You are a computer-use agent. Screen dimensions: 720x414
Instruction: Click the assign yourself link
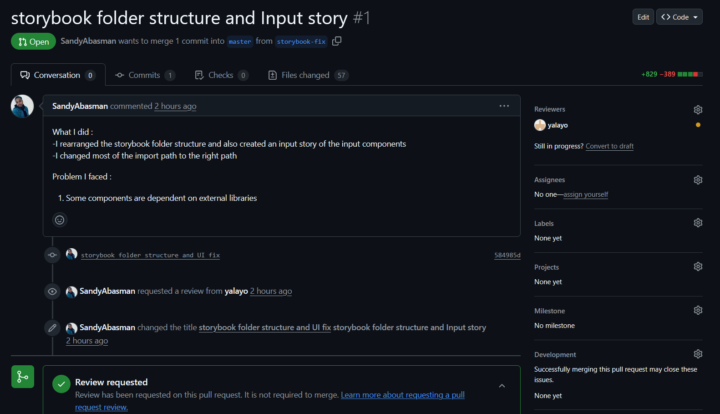pos(585,194)
